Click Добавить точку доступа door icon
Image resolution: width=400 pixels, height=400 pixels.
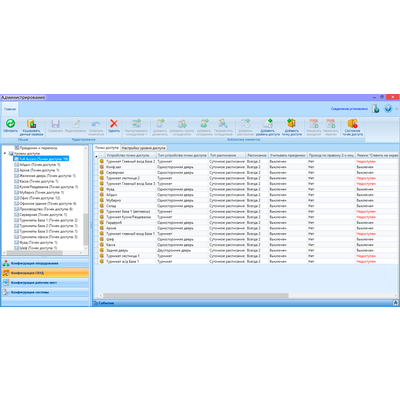coord(291,123)
